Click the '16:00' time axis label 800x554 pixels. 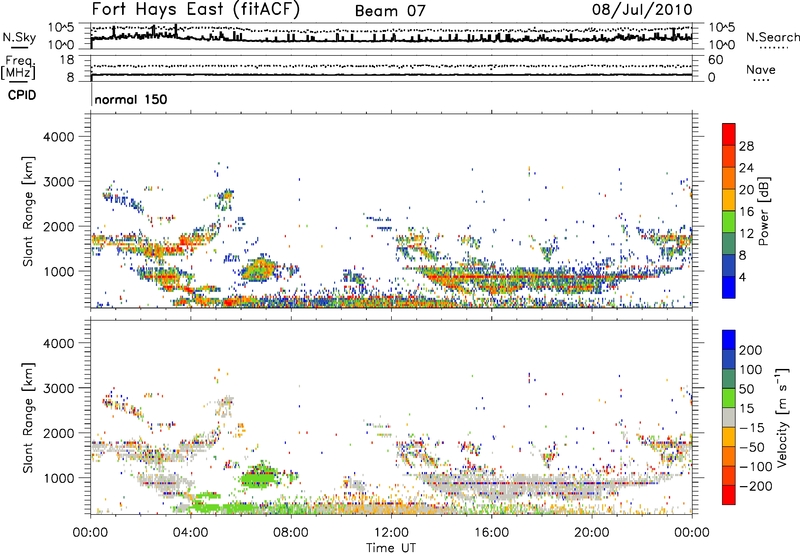[x=491, y=533]
